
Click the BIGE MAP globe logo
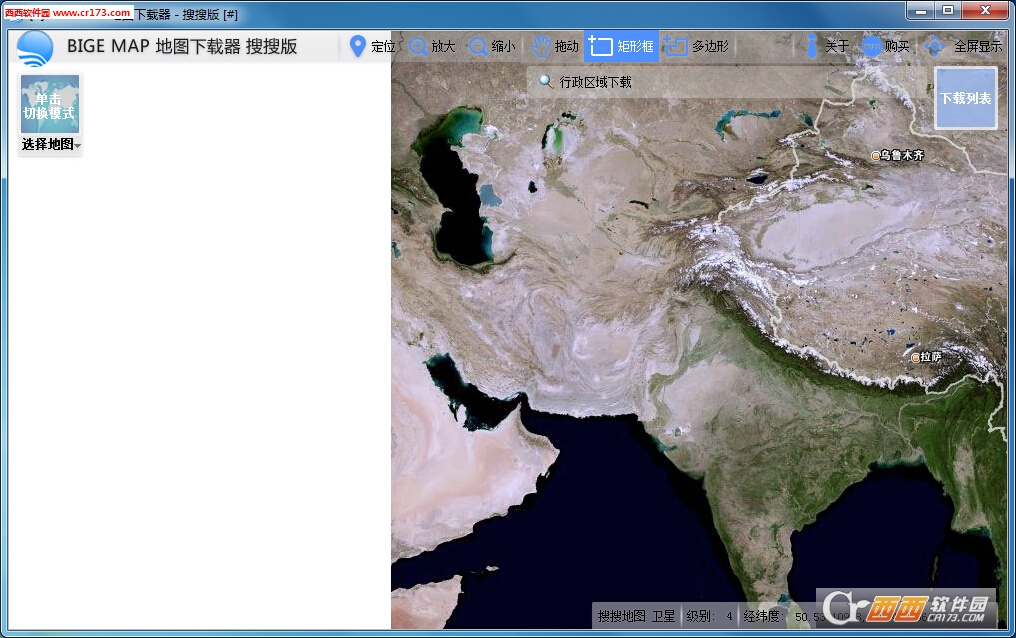tap(35, 48)
